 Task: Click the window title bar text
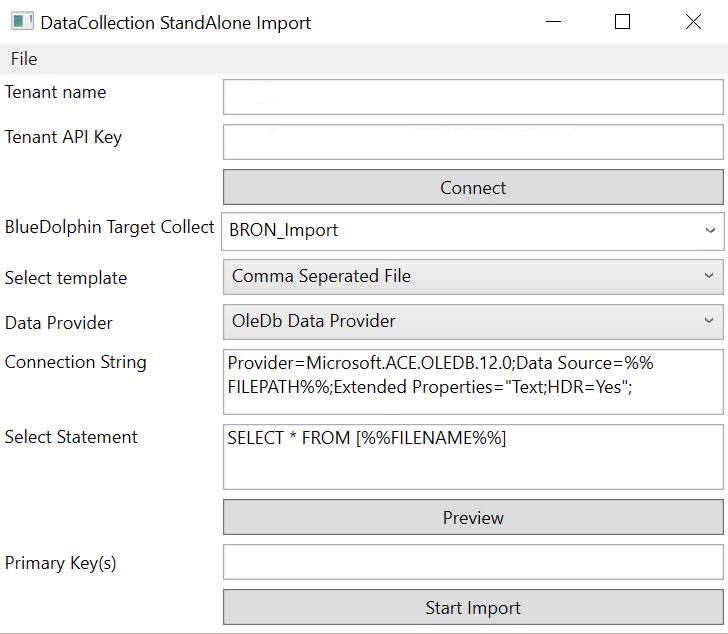point(176,23)
